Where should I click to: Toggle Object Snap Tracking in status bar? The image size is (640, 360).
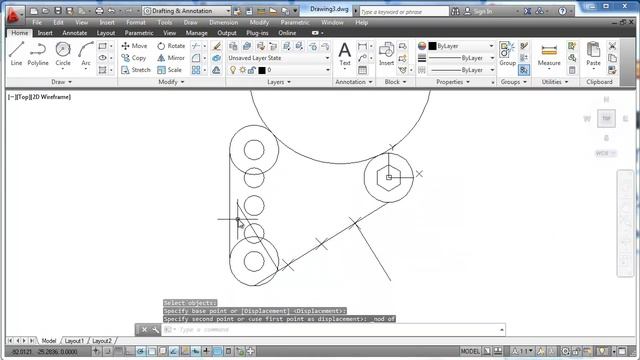click(173, 351)
